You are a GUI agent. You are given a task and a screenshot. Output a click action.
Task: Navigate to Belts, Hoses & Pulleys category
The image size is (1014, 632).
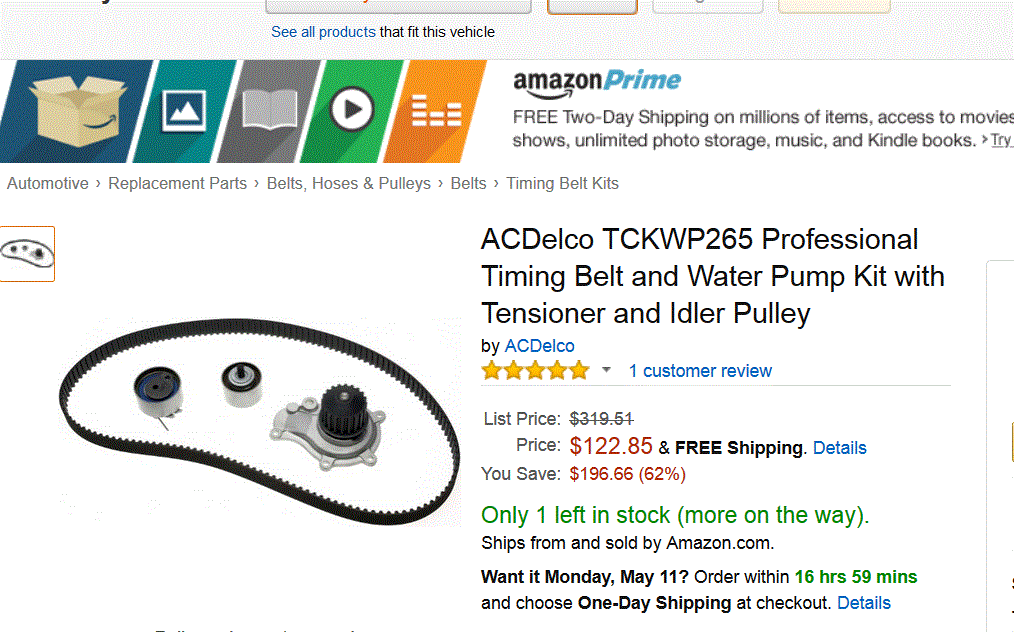tap(348, 184)
